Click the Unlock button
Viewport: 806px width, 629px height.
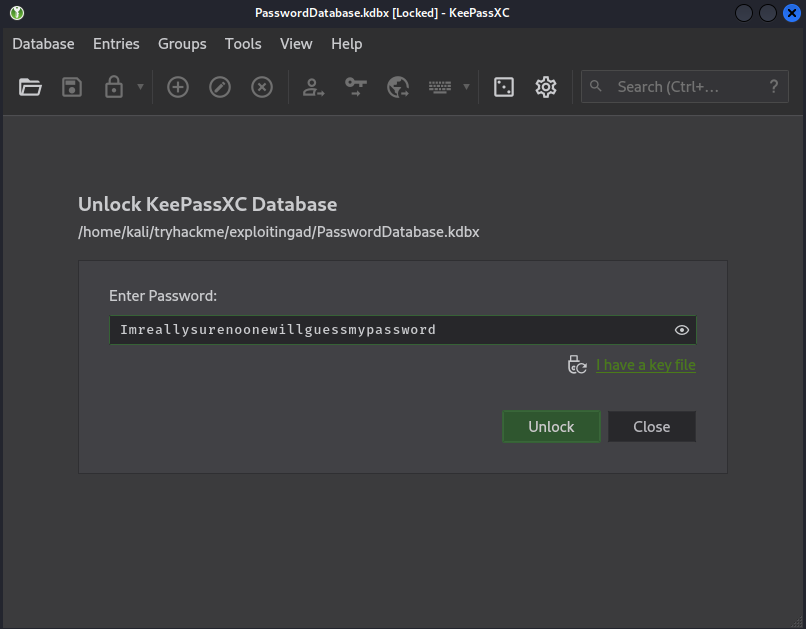click(x=551, y=427)
